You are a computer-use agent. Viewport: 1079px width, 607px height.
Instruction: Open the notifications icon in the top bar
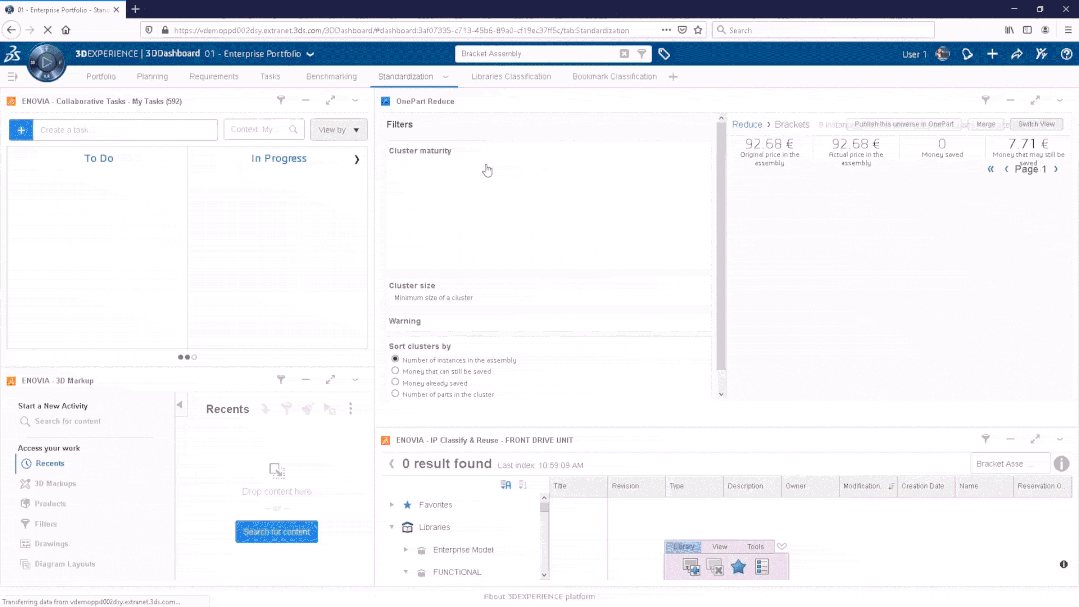coord(968,54)
